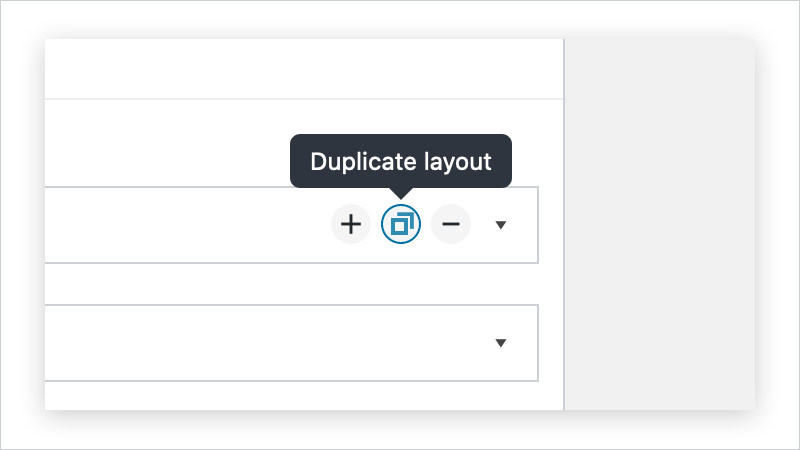Viewport: 800px width, 450px height.
Task: Click the word Duplicate in the tooltip
Action: point(361,162)
